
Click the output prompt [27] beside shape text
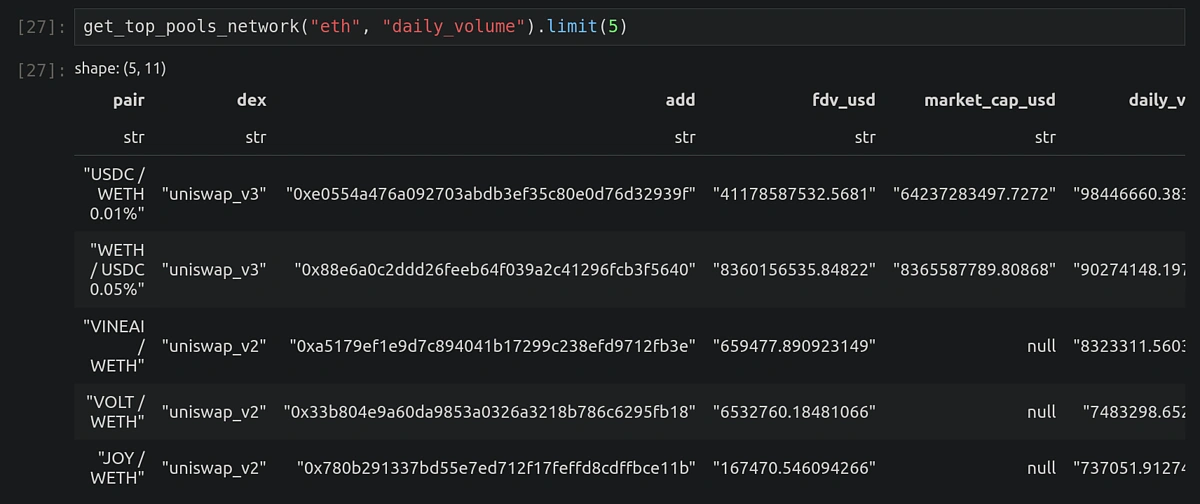(40, 70)
